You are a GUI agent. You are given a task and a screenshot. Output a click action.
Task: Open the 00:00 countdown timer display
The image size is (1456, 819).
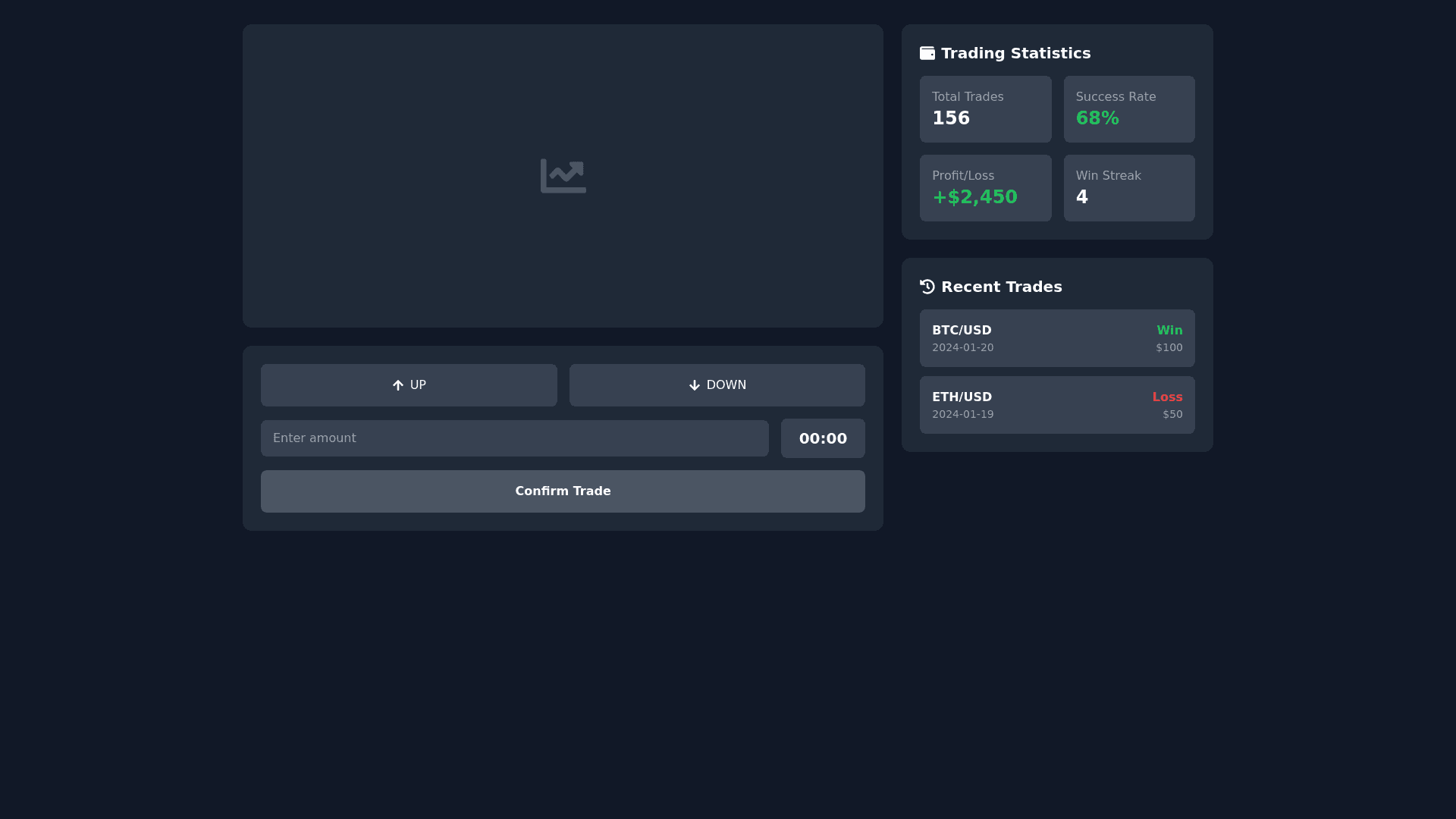pos(823,438)
